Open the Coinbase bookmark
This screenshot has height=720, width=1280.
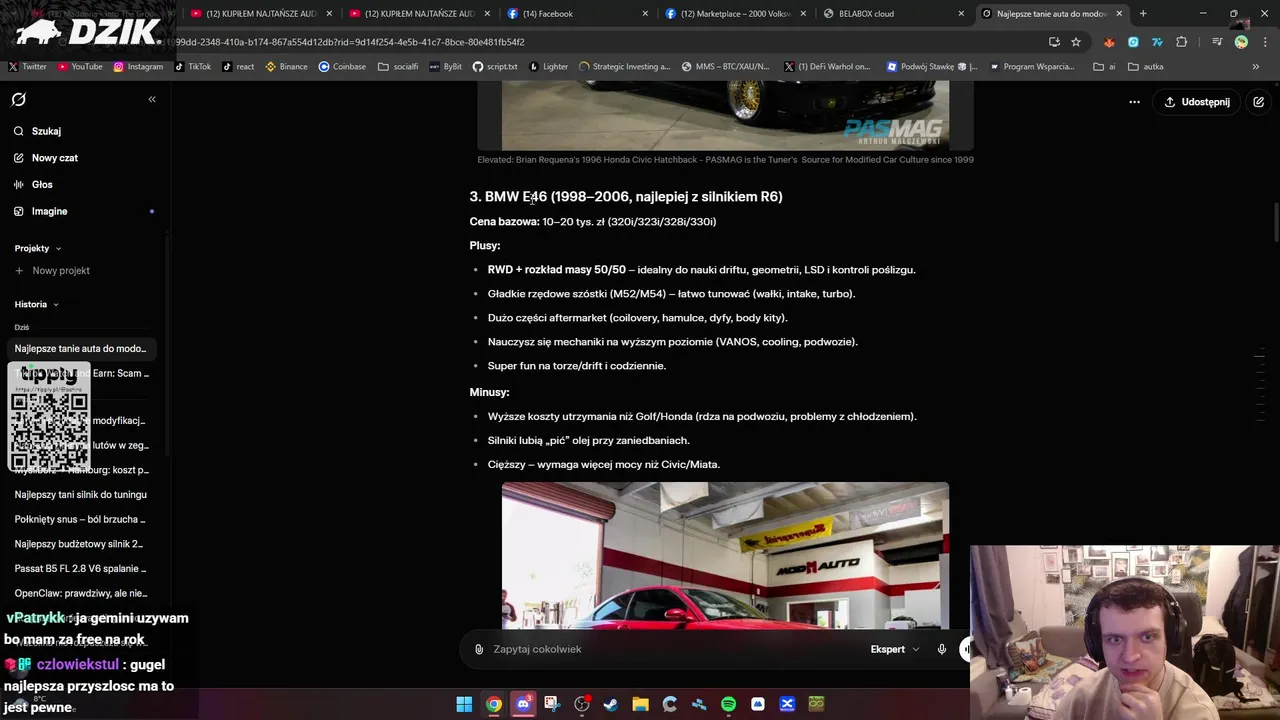(x=342, y=67)
